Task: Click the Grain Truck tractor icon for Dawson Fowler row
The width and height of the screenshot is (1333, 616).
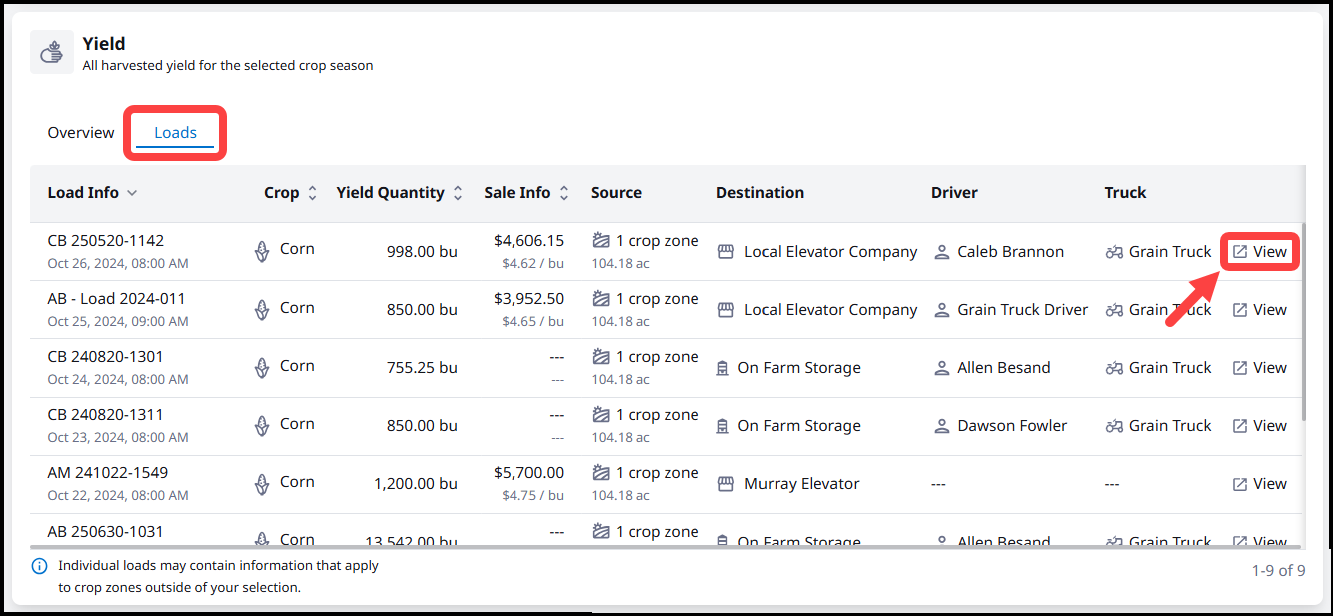Action: 1114,426
